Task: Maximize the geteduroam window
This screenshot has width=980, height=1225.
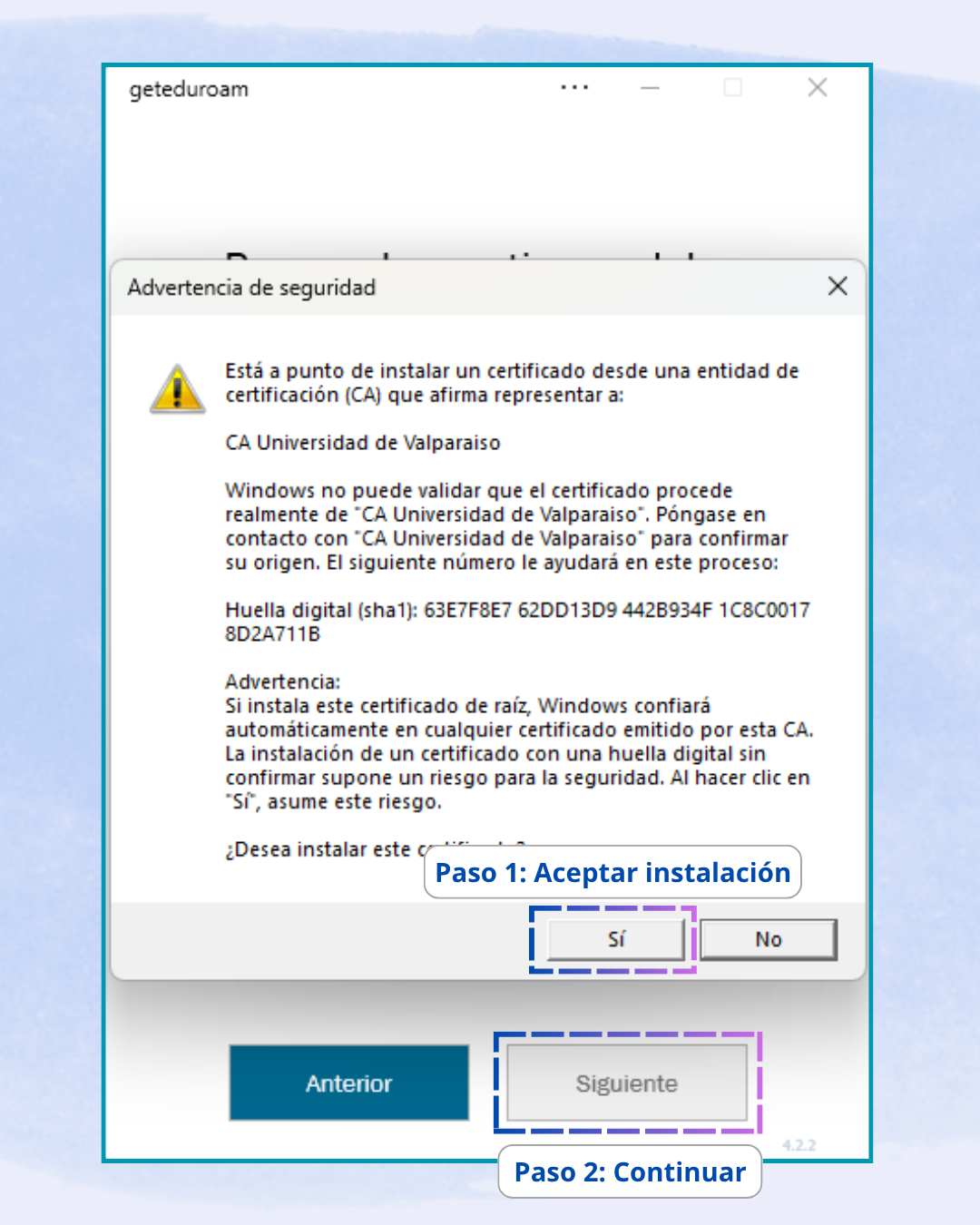Action: click(733, 88)
